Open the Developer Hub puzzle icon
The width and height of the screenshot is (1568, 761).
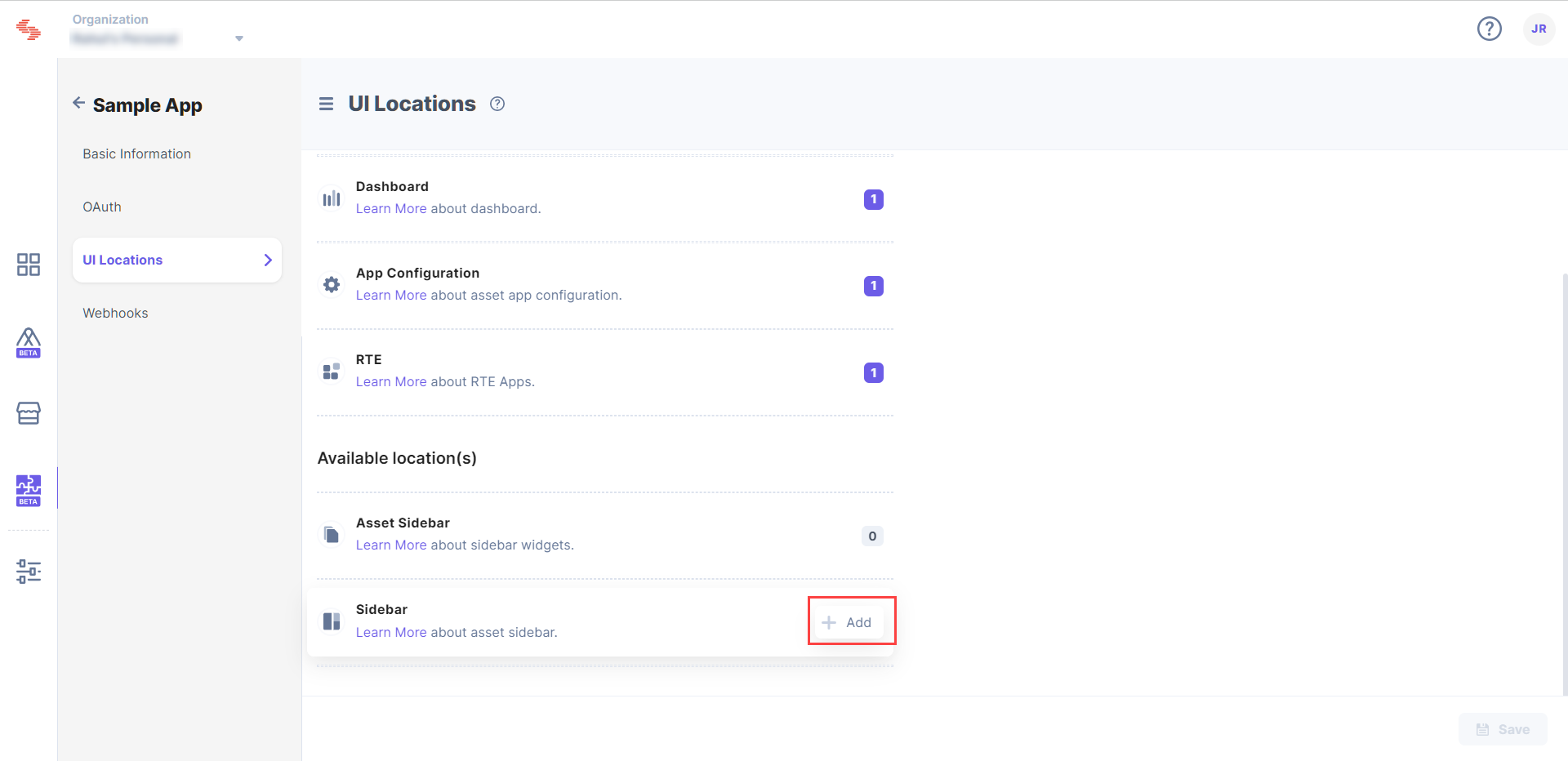pos(29,490)
